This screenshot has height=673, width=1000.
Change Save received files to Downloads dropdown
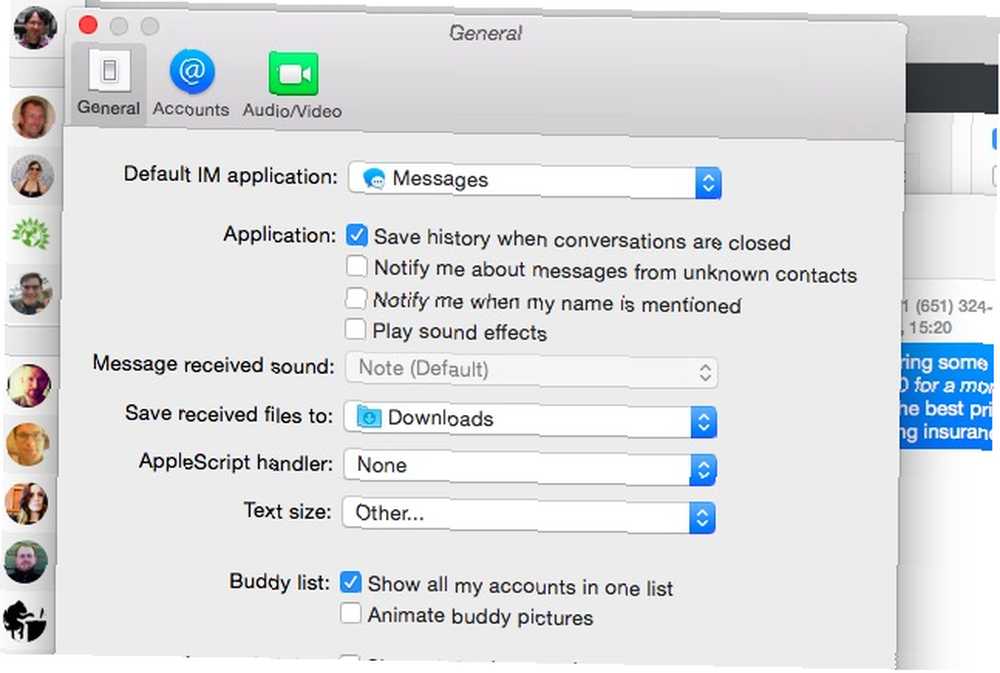tap(530, 420)
